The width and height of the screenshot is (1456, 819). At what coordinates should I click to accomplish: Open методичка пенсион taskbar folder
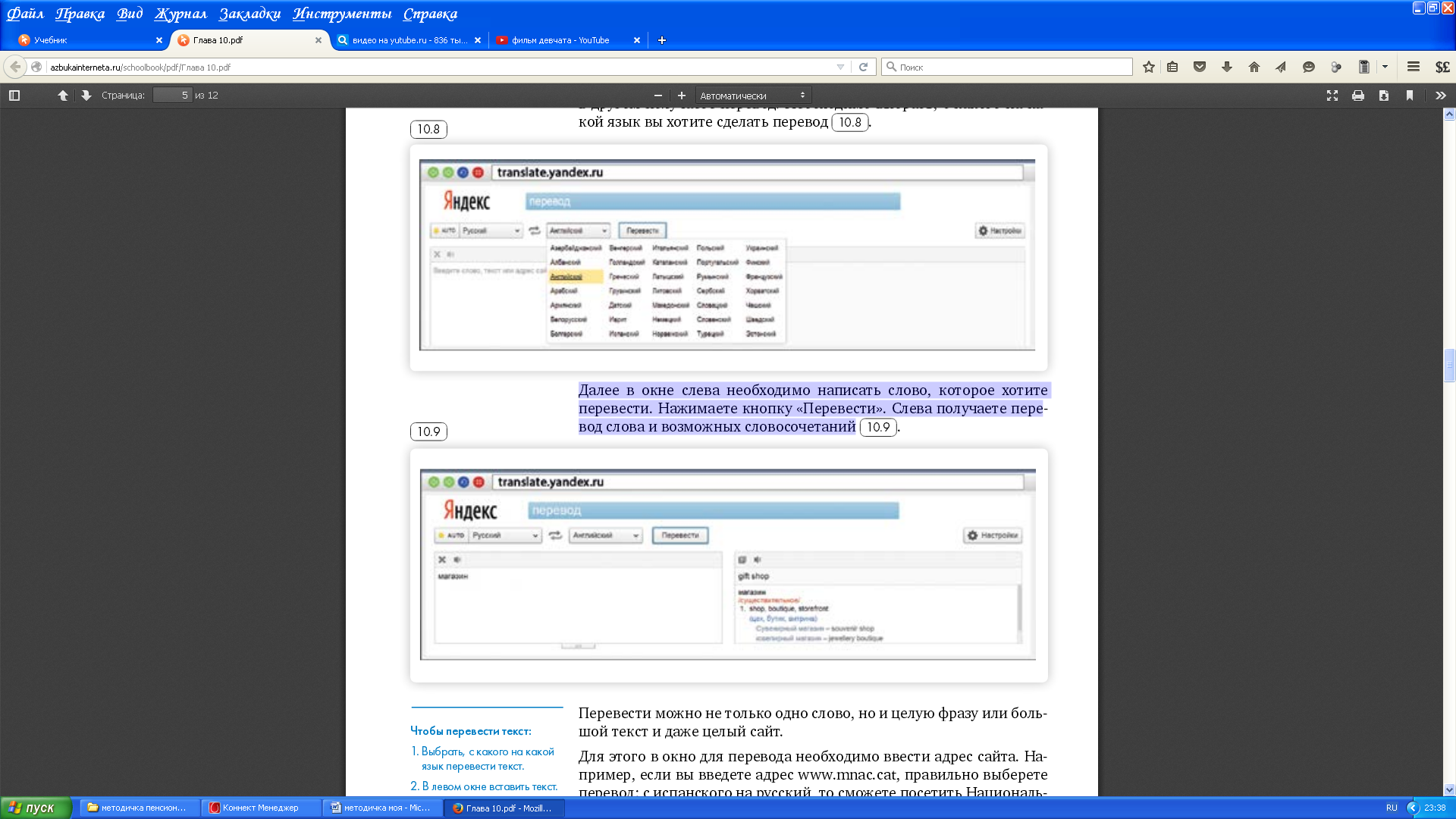(140, 808)
